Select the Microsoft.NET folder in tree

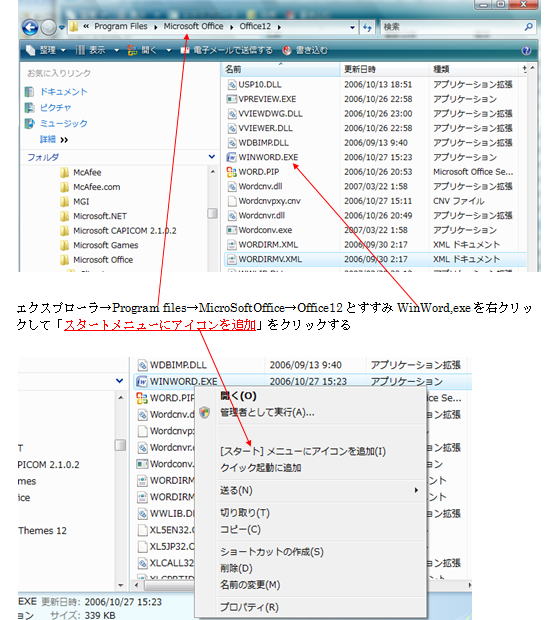(100, 216)
